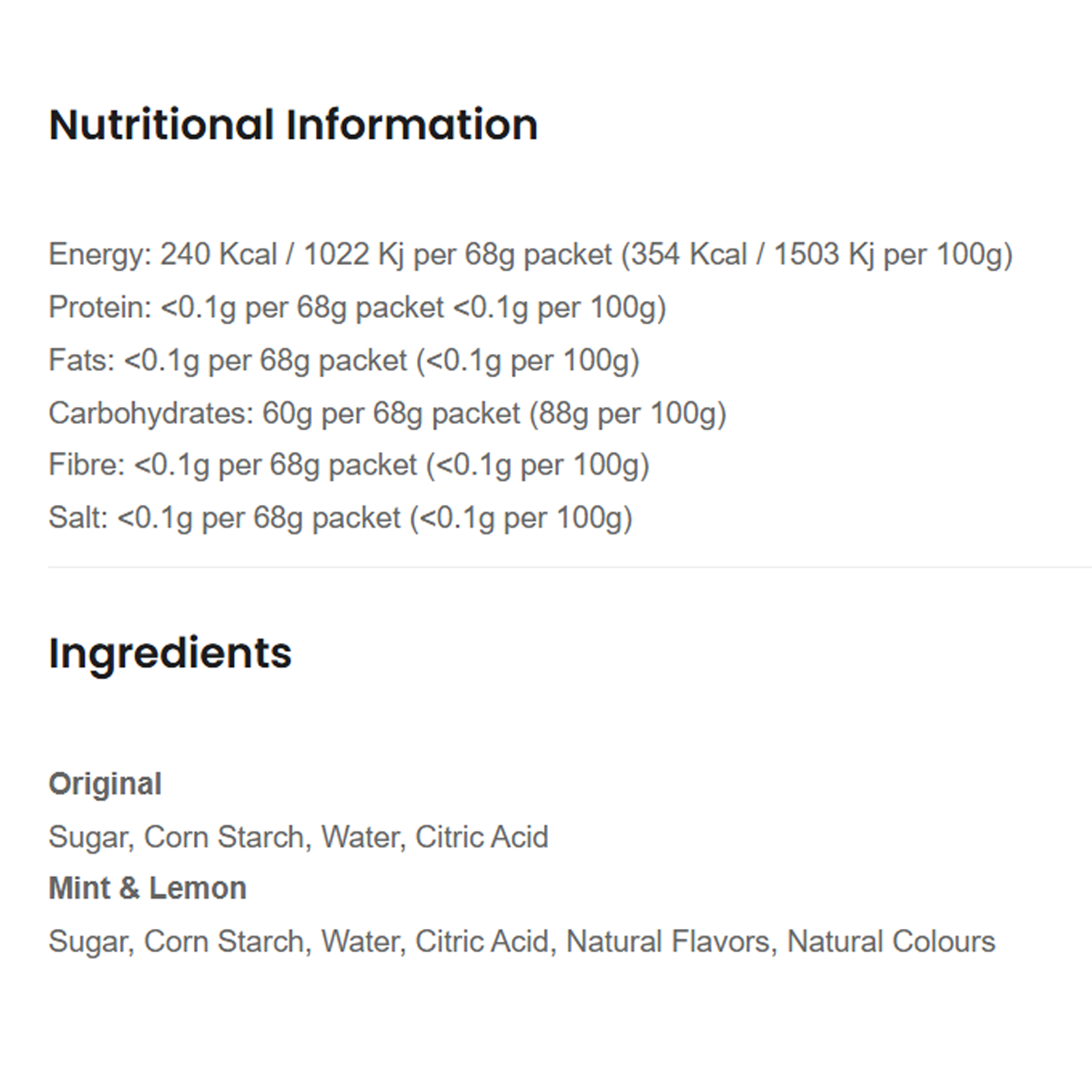1092x1092 pixels.
Task: Click the Ingredients heading
Action: click(x=170, y=653)
